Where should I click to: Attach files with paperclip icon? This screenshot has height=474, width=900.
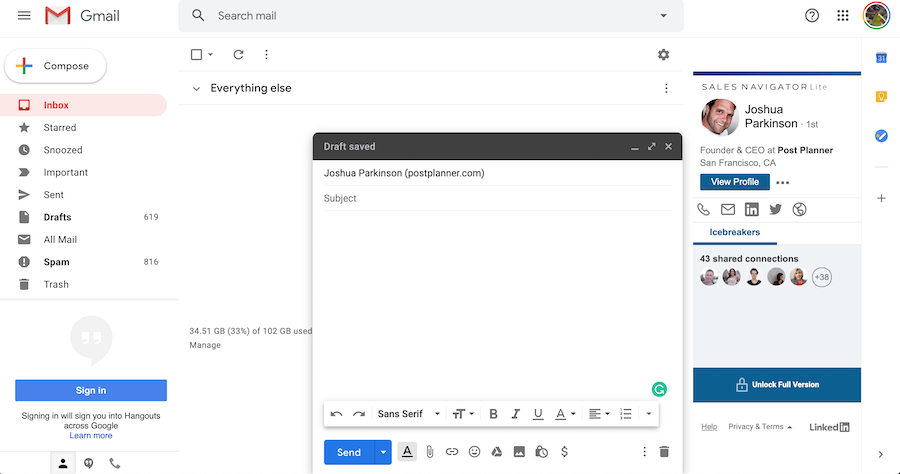click(x=429, y=452)
